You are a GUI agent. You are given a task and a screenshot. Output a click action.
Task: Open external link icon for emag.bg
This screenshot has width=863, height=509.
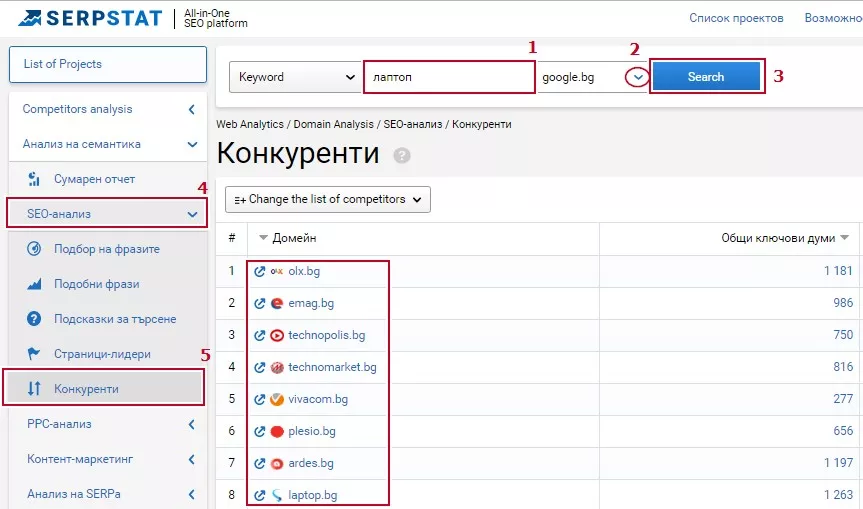[259, 303]
